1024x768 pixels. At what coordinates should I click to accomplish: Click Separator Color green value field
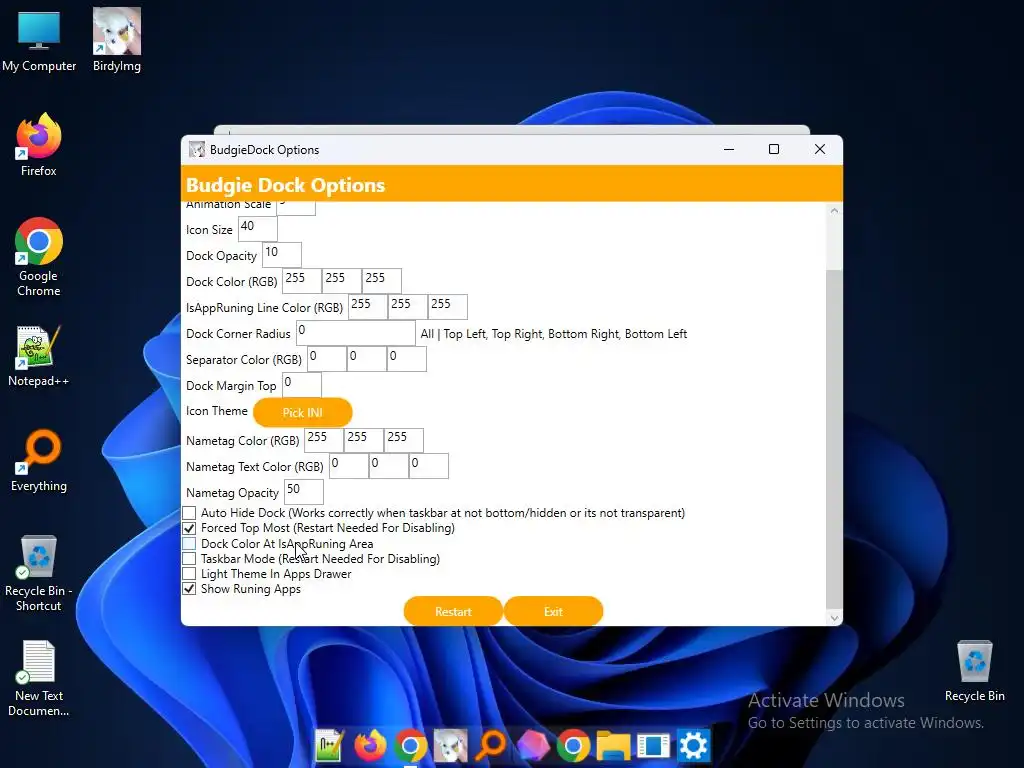366,359
